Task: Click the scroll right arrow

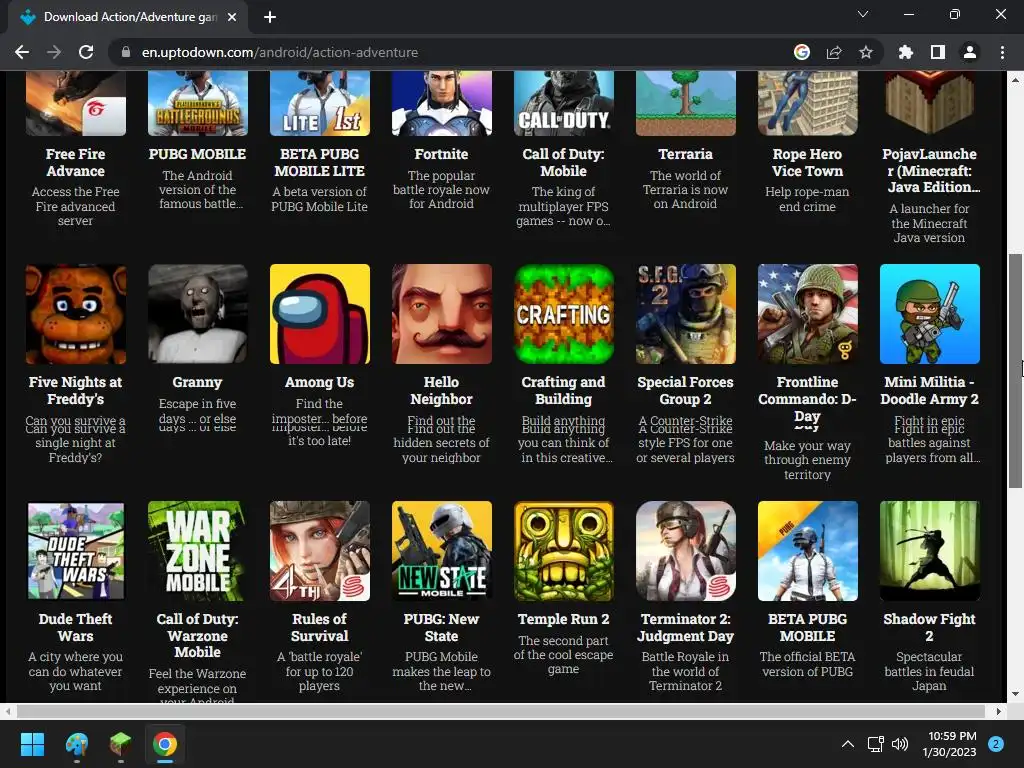Action: pyautogui.click(x=999, y=711)
